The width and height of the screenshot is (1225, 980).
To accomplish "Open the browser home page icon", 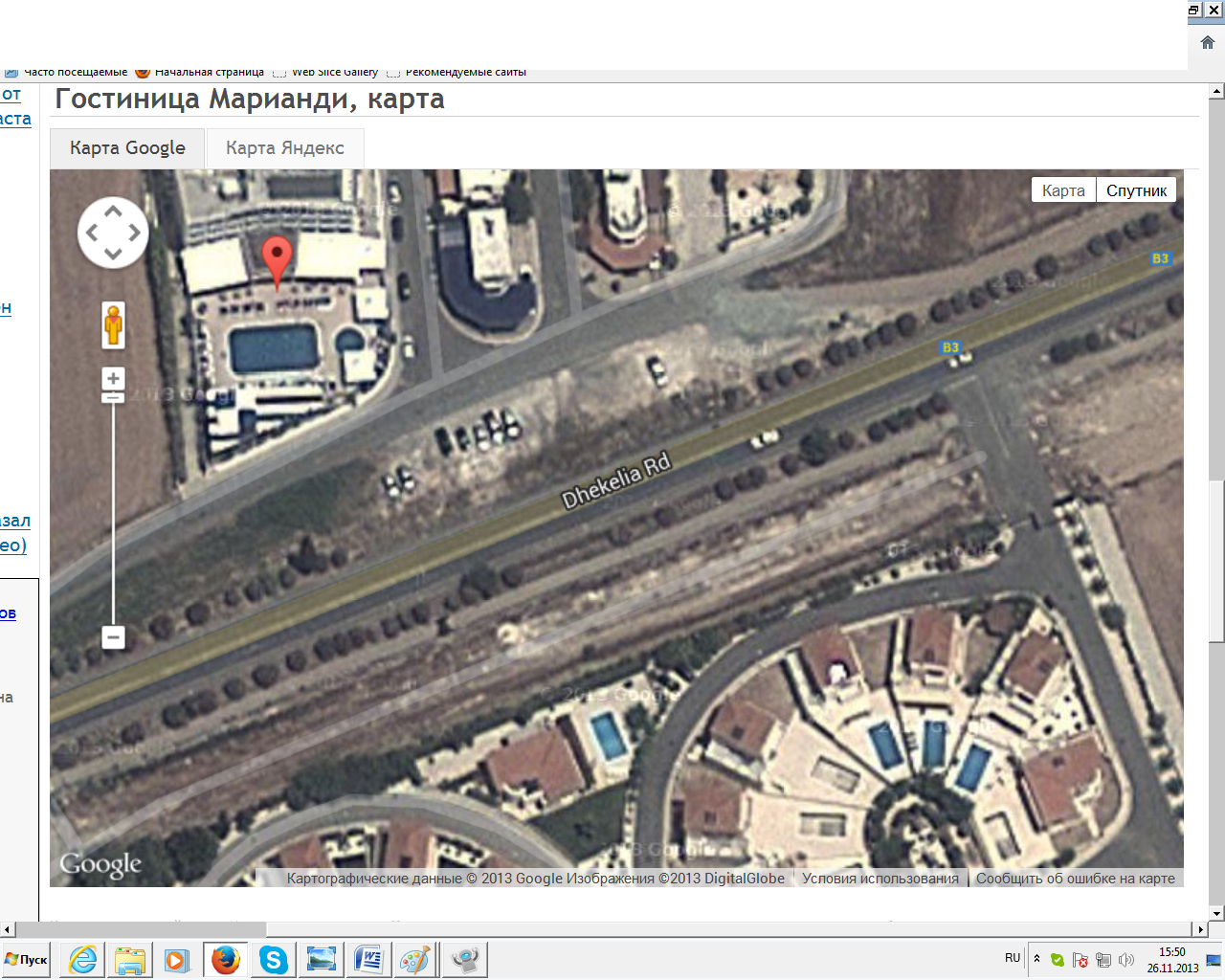I will 1207,42.
